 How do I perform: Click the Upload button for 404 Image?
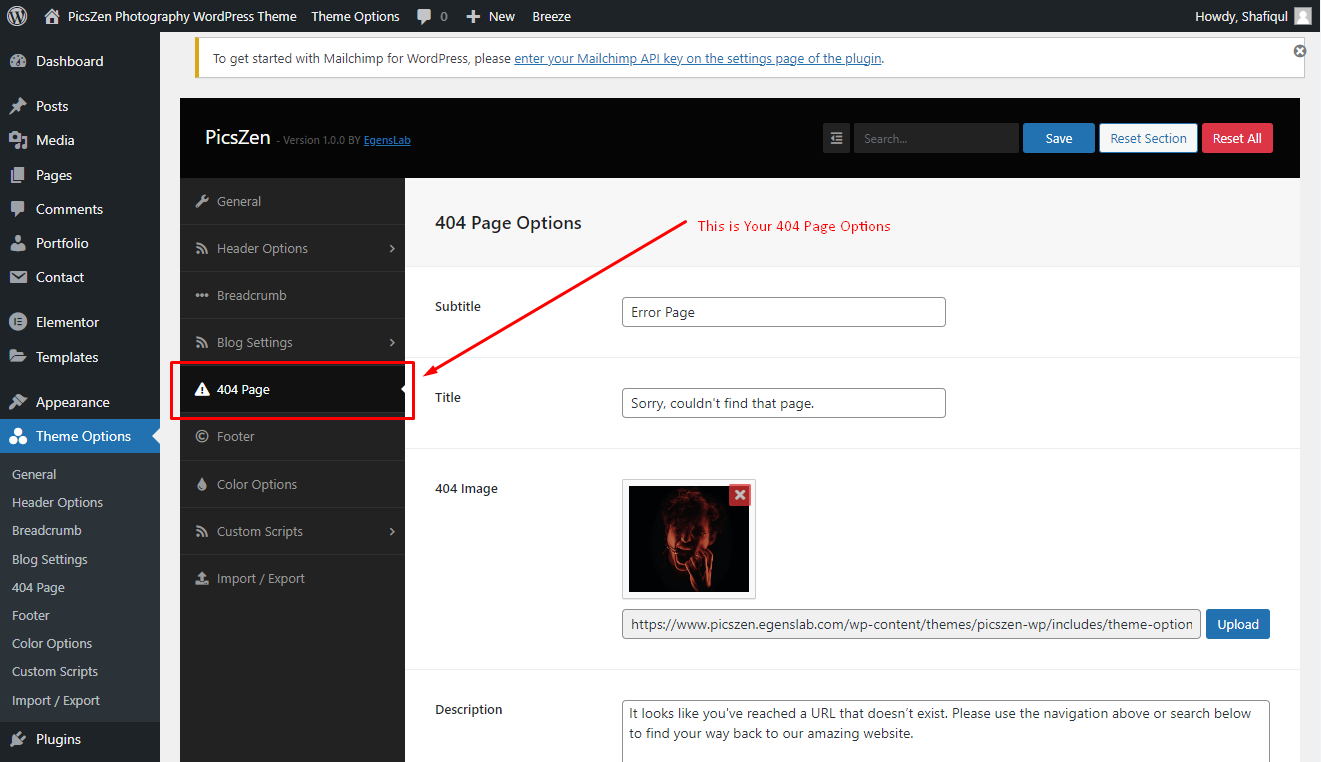(x=1238, y=624)
